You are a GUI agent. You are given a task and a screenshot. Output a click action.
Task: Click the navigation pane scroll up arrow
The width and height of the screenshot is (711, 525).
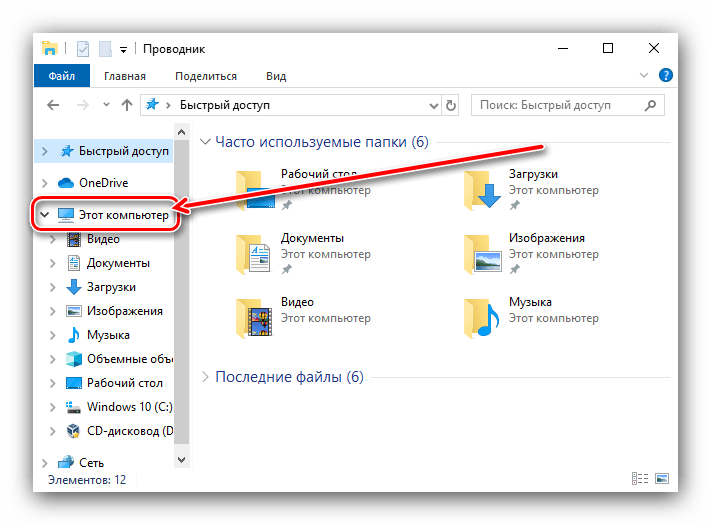point(181,132)
